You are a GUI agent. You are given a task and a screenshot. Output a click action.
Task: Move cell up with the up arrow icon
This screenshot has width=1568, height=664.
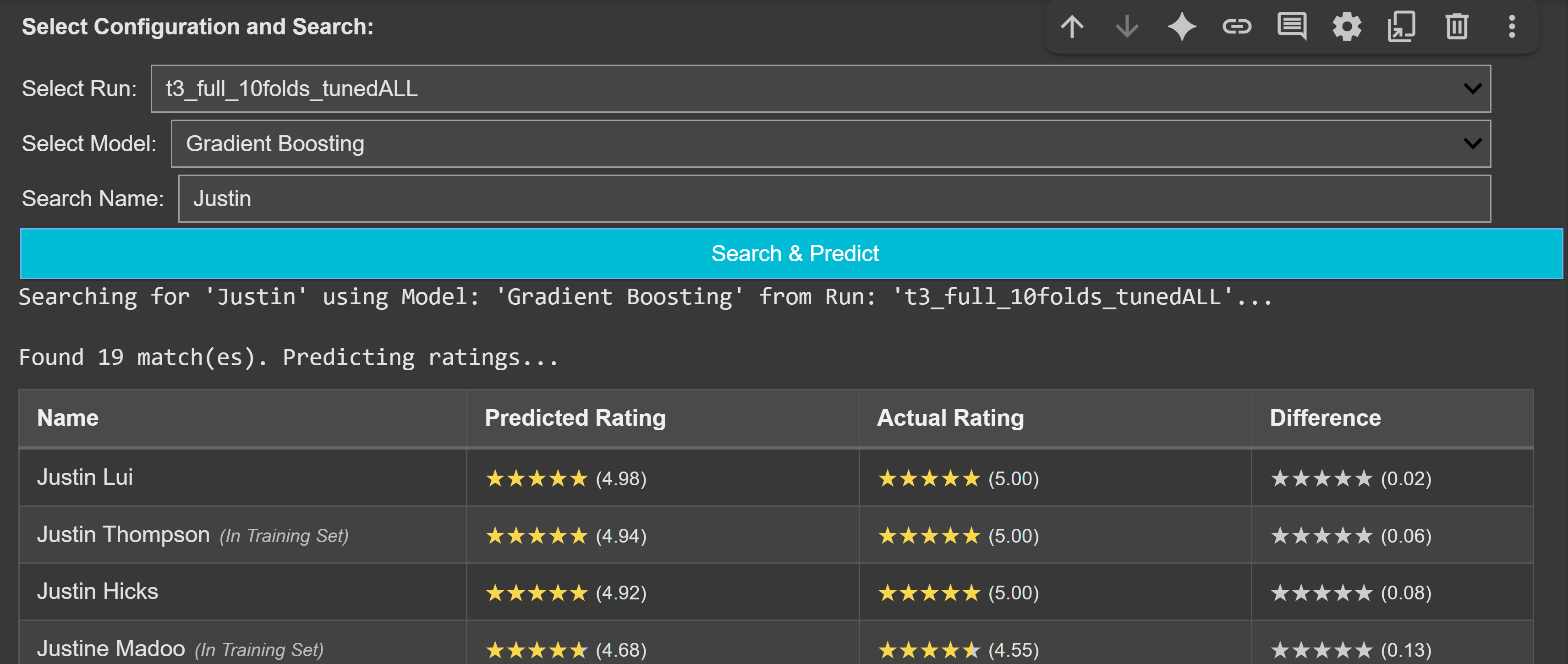point(1072,27)
